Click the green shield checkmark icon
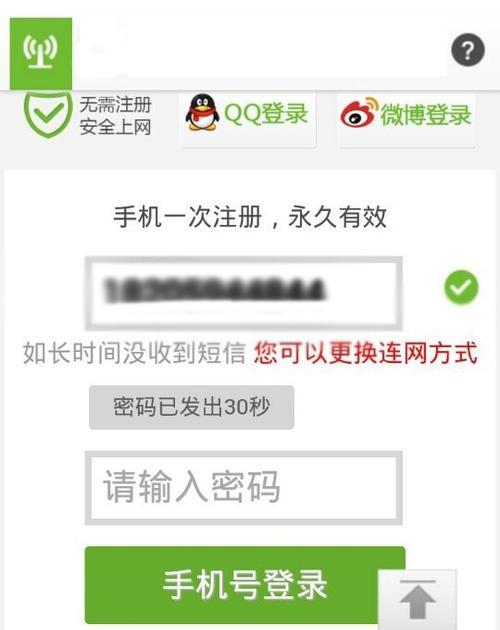Image resolution: width=500 pixels, height=630 pixels. click(x=48, y=115)
